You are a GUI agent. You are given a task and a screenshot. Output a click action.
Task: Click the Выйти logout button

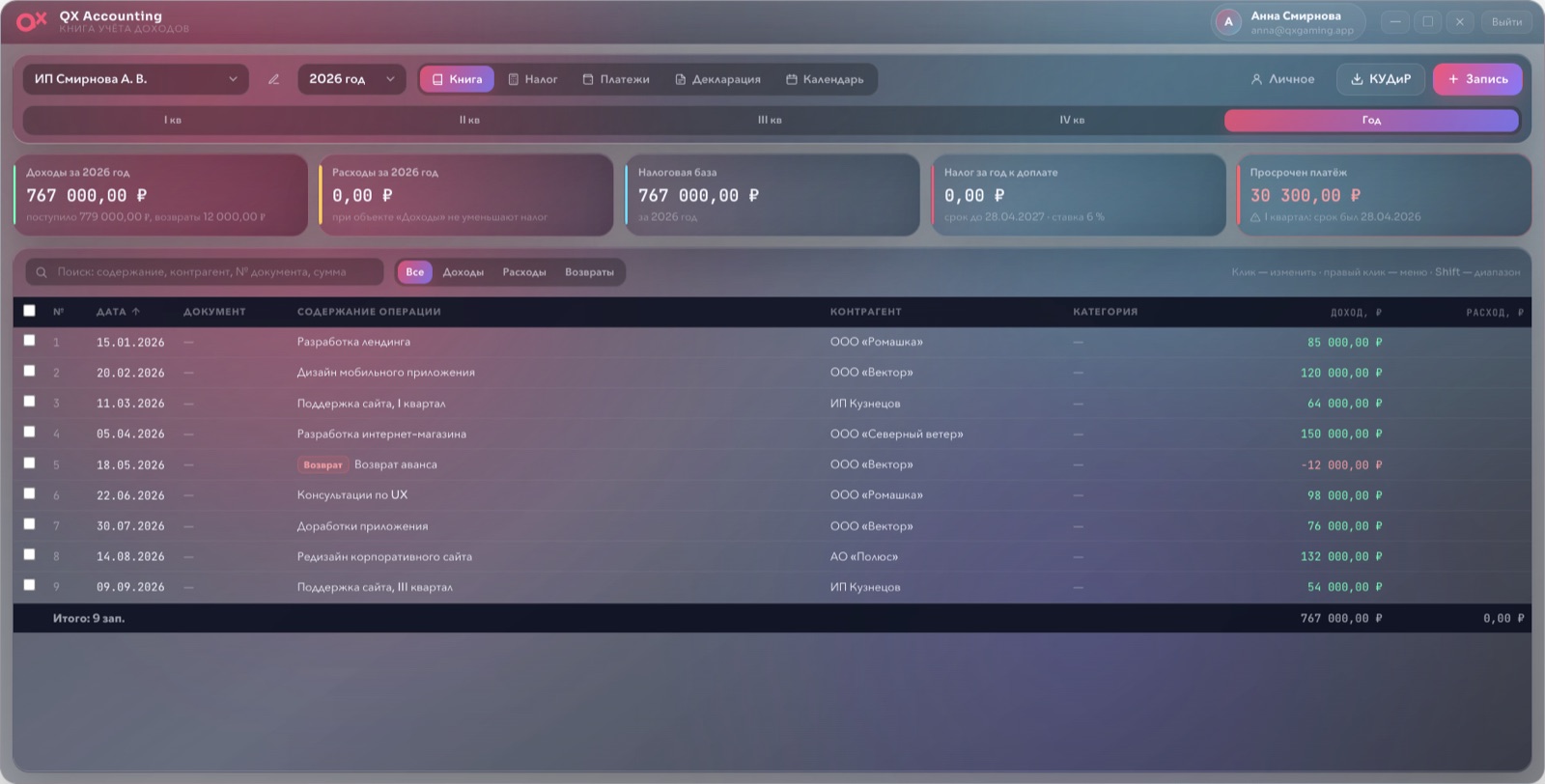1506,21
